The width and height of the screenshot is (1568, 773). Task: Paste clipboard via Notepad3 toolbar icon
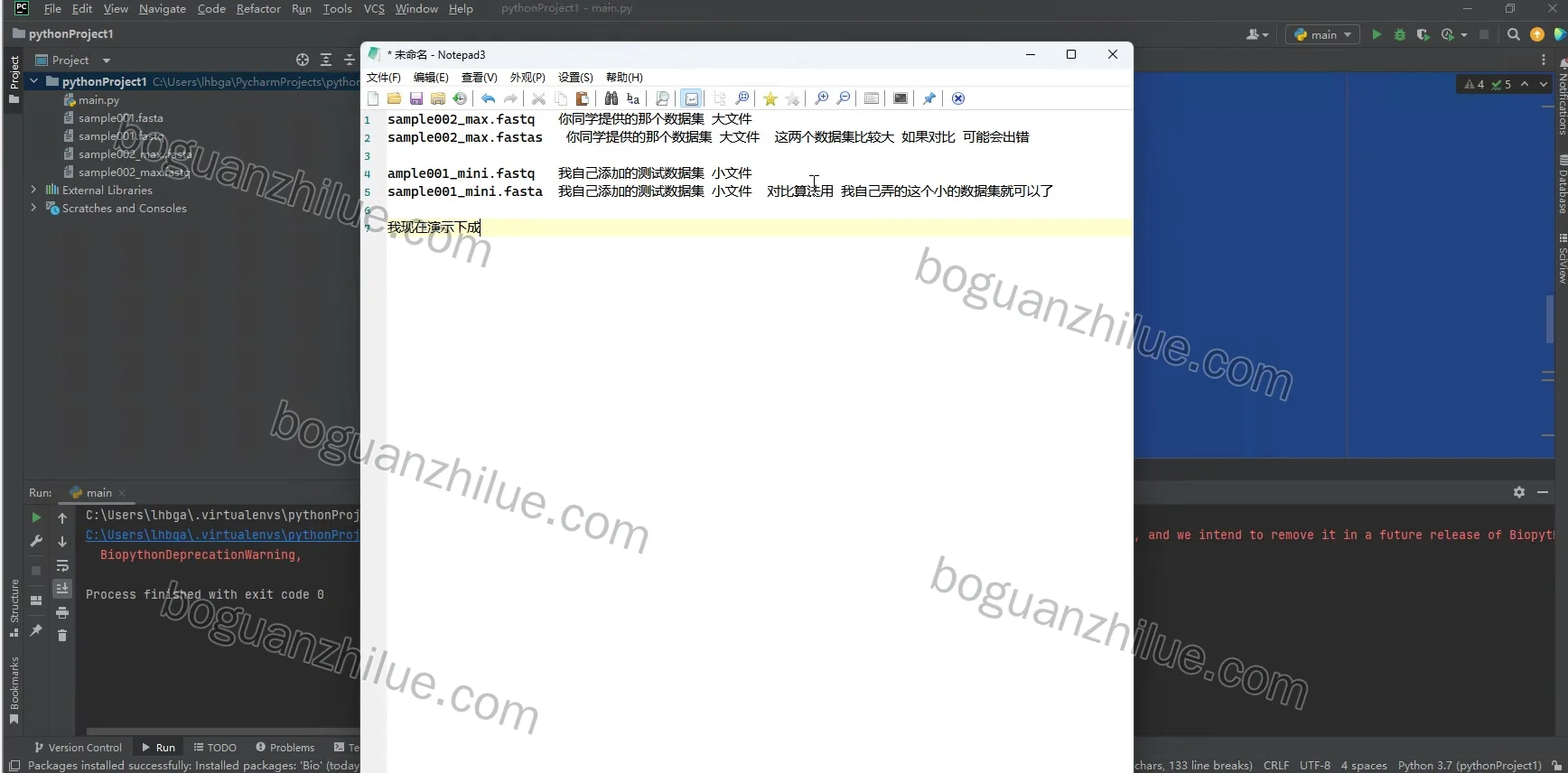[583, 98]
